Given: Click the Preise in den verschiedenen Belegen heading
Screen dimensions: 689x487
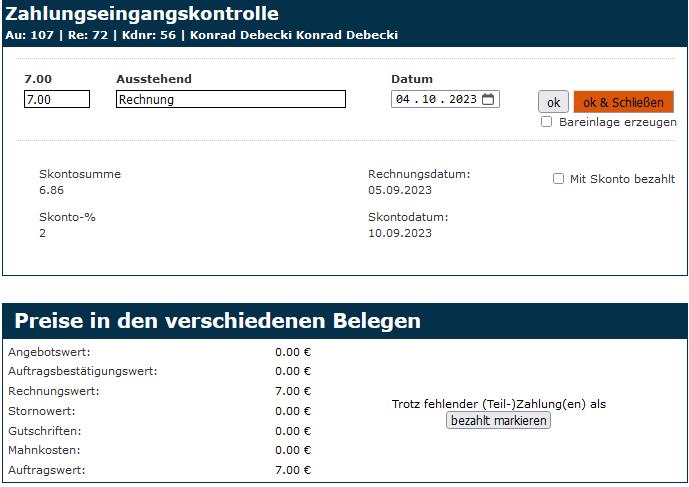Looking at the screenshot, I should pos(217,321).
